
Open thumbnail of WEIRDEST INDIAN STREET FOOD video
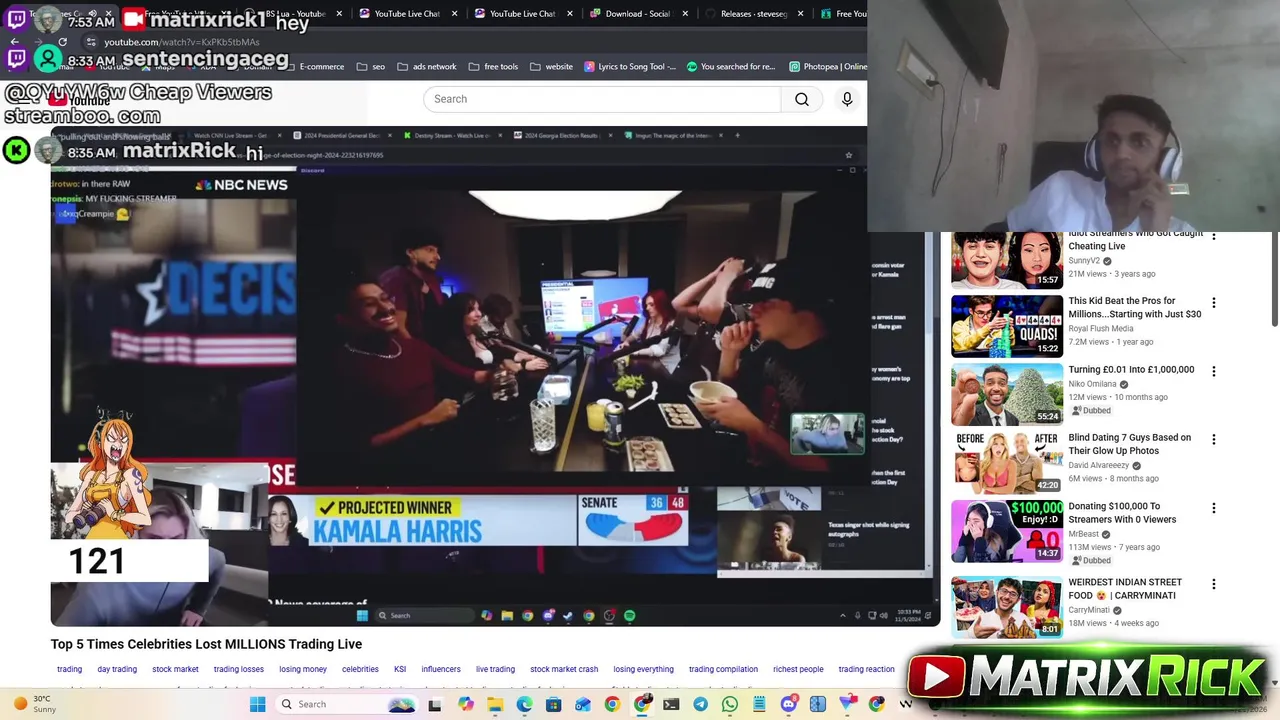click(1007, 607)
